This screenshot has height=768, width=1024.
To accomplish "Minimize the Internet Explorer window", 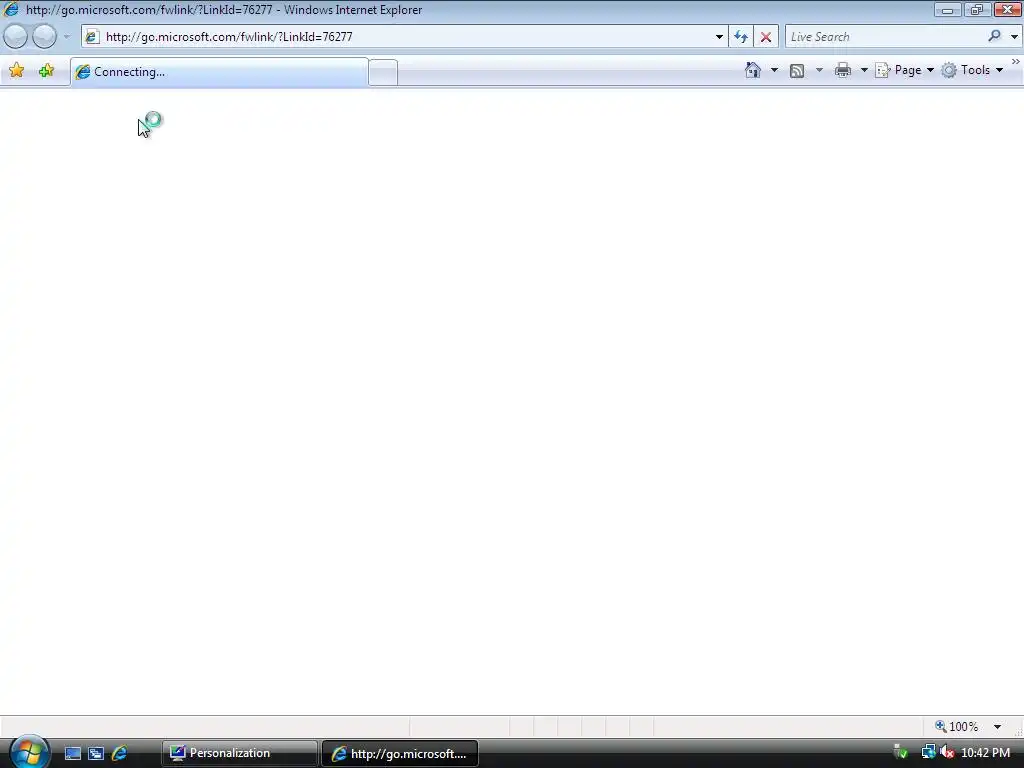I will pyautogui.click(x=947, y=10).
